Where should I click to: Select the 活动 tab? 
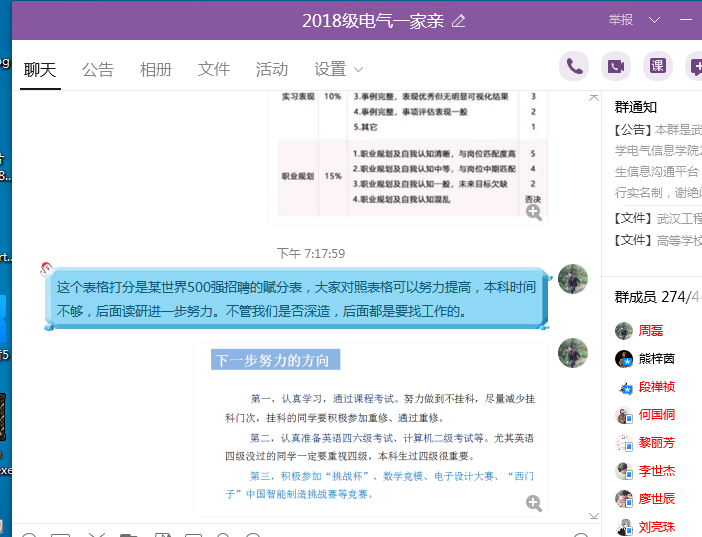(x=272, y=69)
